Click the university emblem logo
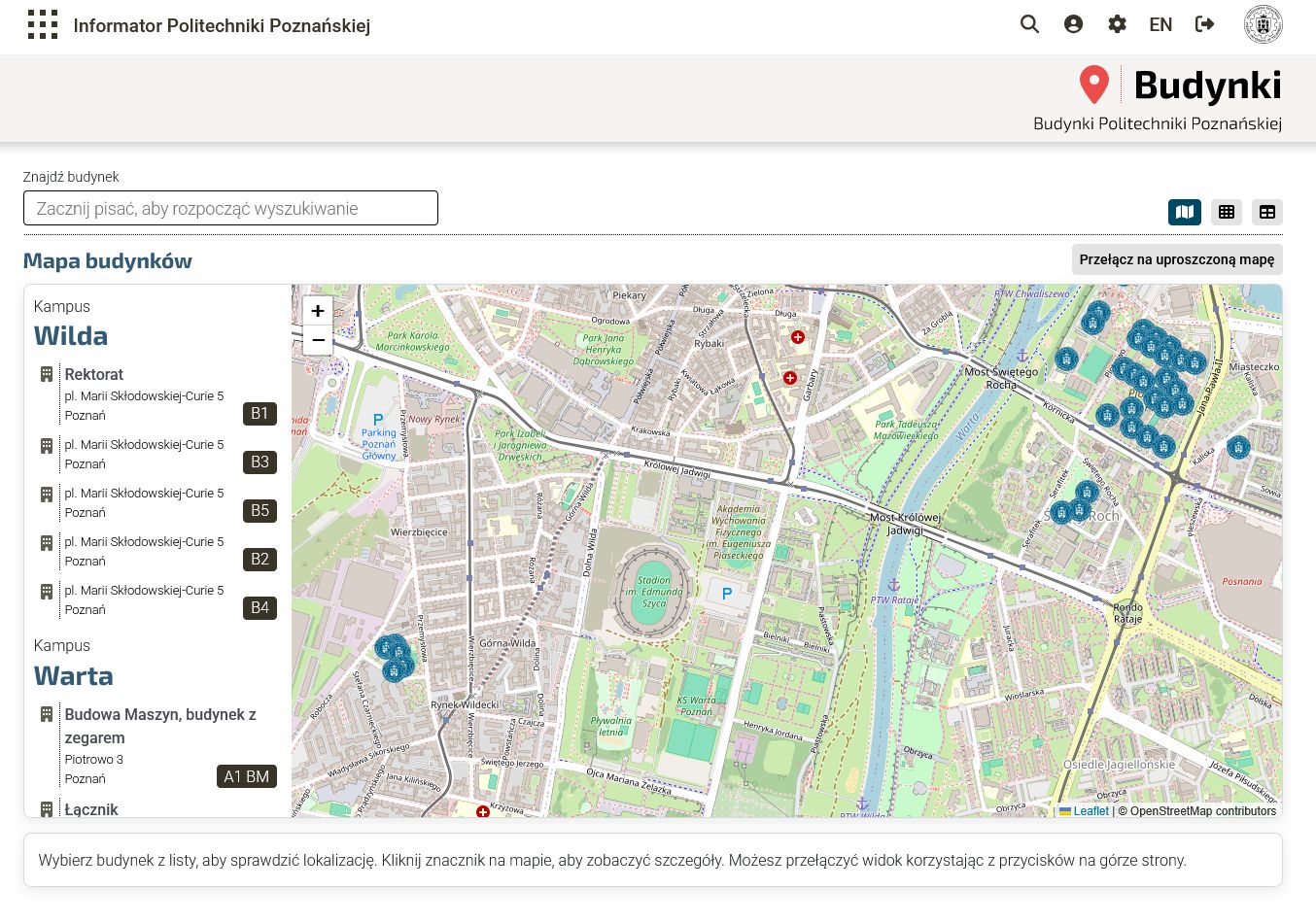The height and width of the screenshot is (924, 1316). 1263,25
